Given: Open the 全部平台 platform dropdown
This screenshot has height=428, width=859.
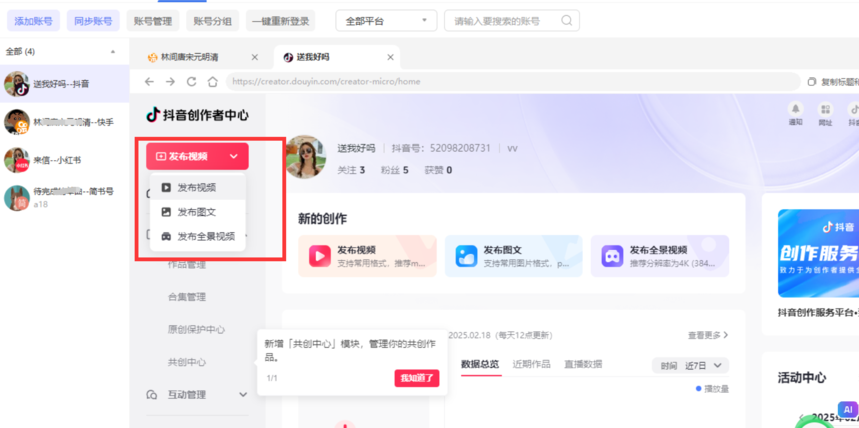Looking at the screenshot, I should pos(386,21).
